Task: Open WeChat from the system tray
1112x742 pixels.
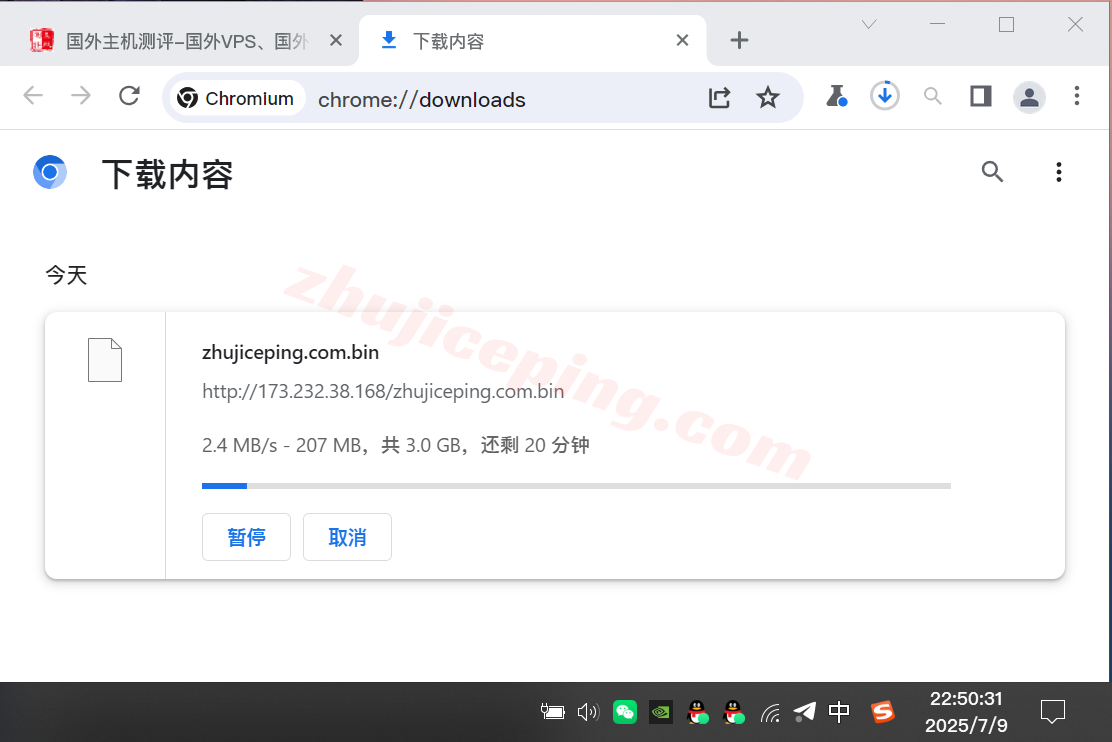Action: pos(625,711)
